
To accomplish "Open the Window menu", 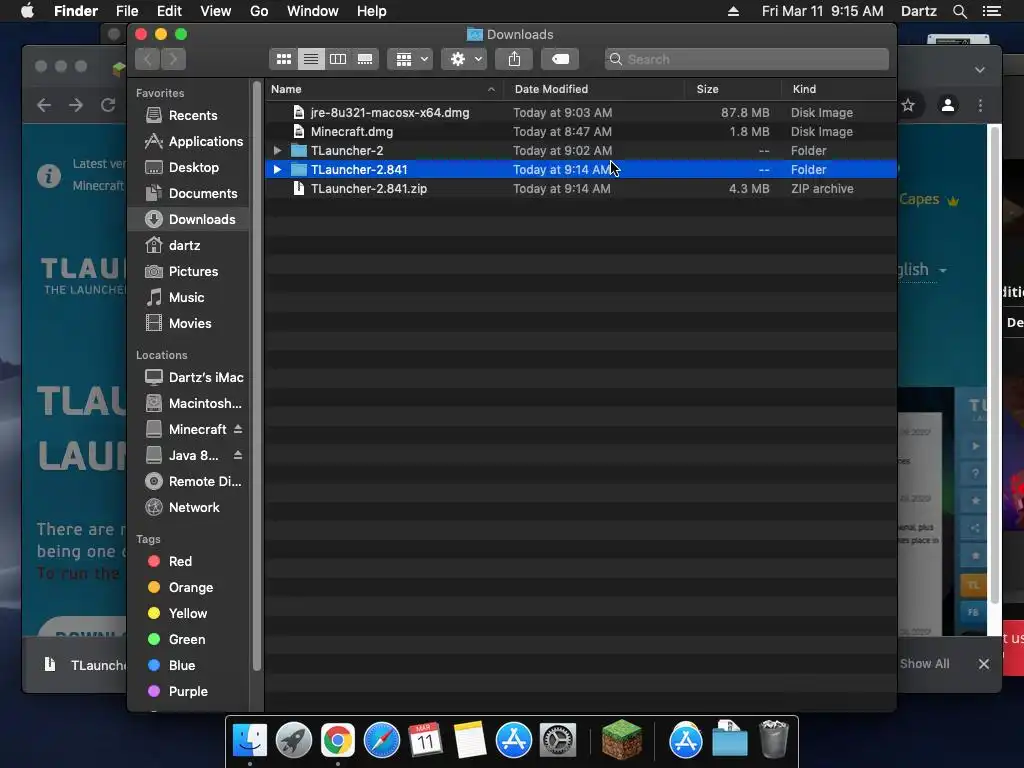I will click(312, 11).
